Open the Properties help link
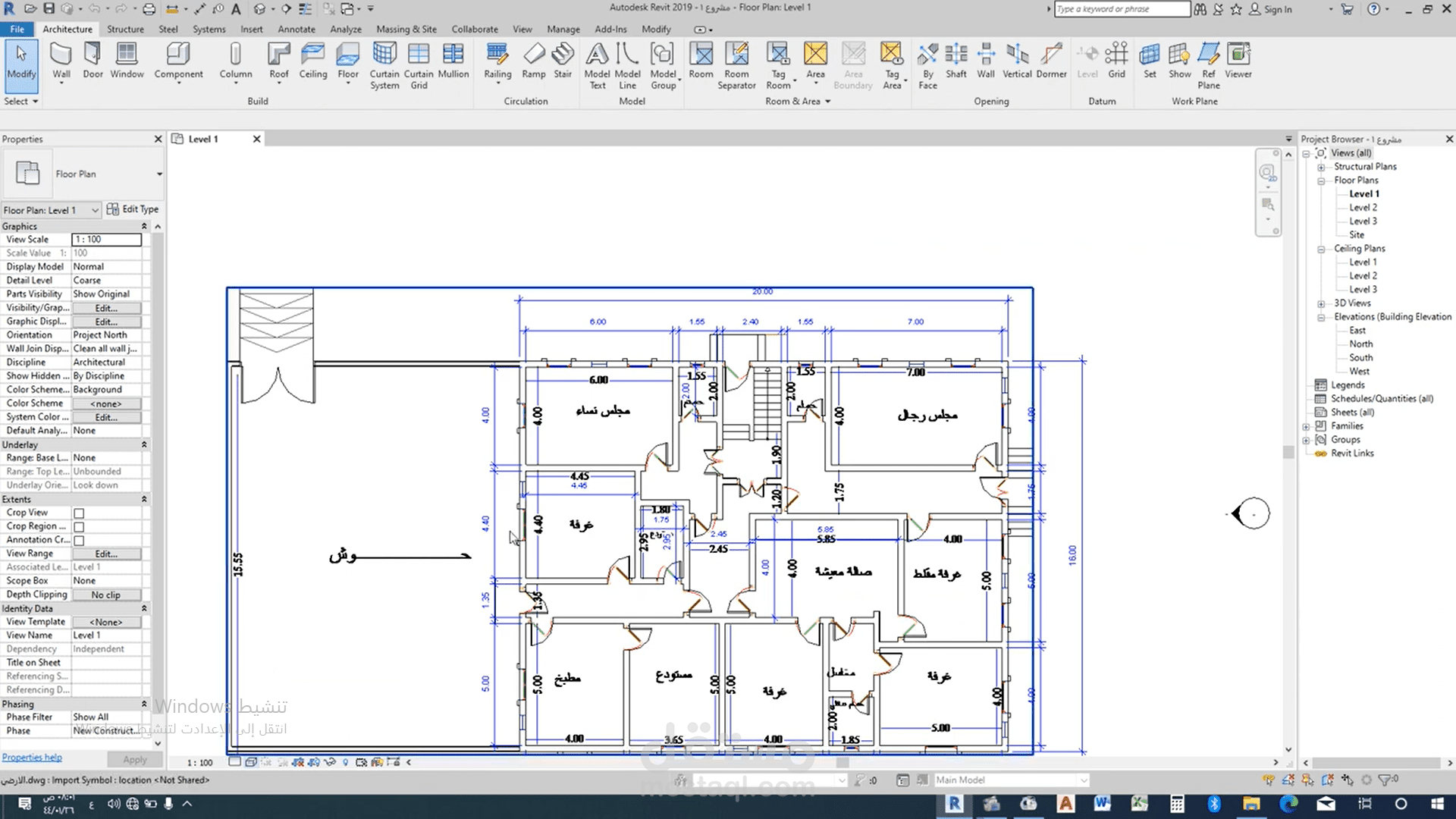 click(x=32, y=757)
